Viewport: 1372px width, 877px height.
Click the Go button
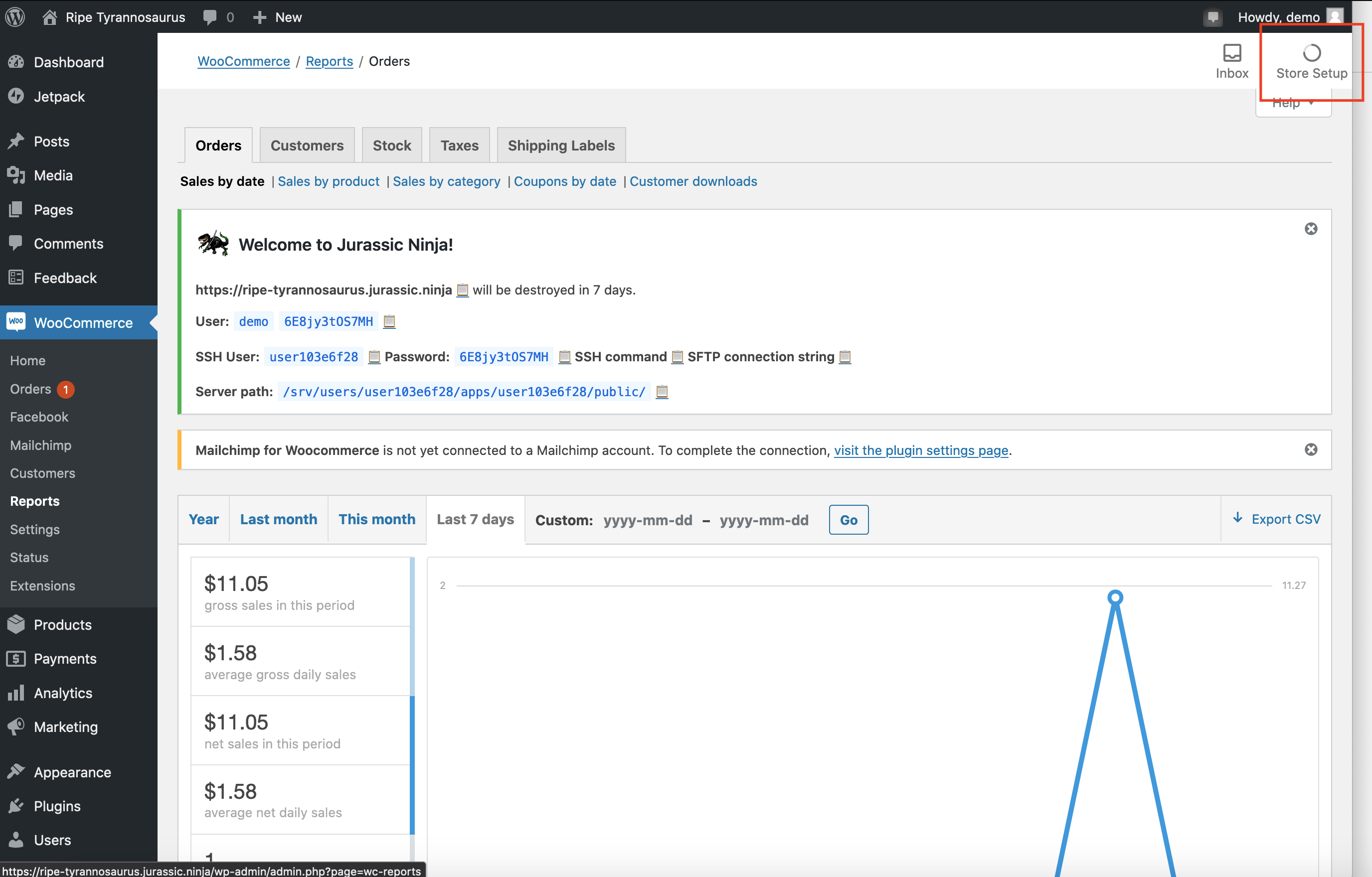pyautogui.click(x=849, y=520)
